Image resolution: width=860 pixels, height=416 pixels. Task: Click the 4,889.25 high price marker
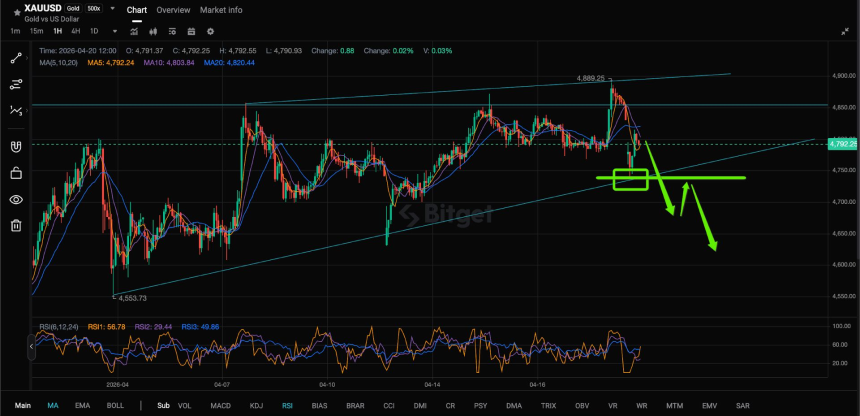[x=590, y=78]
